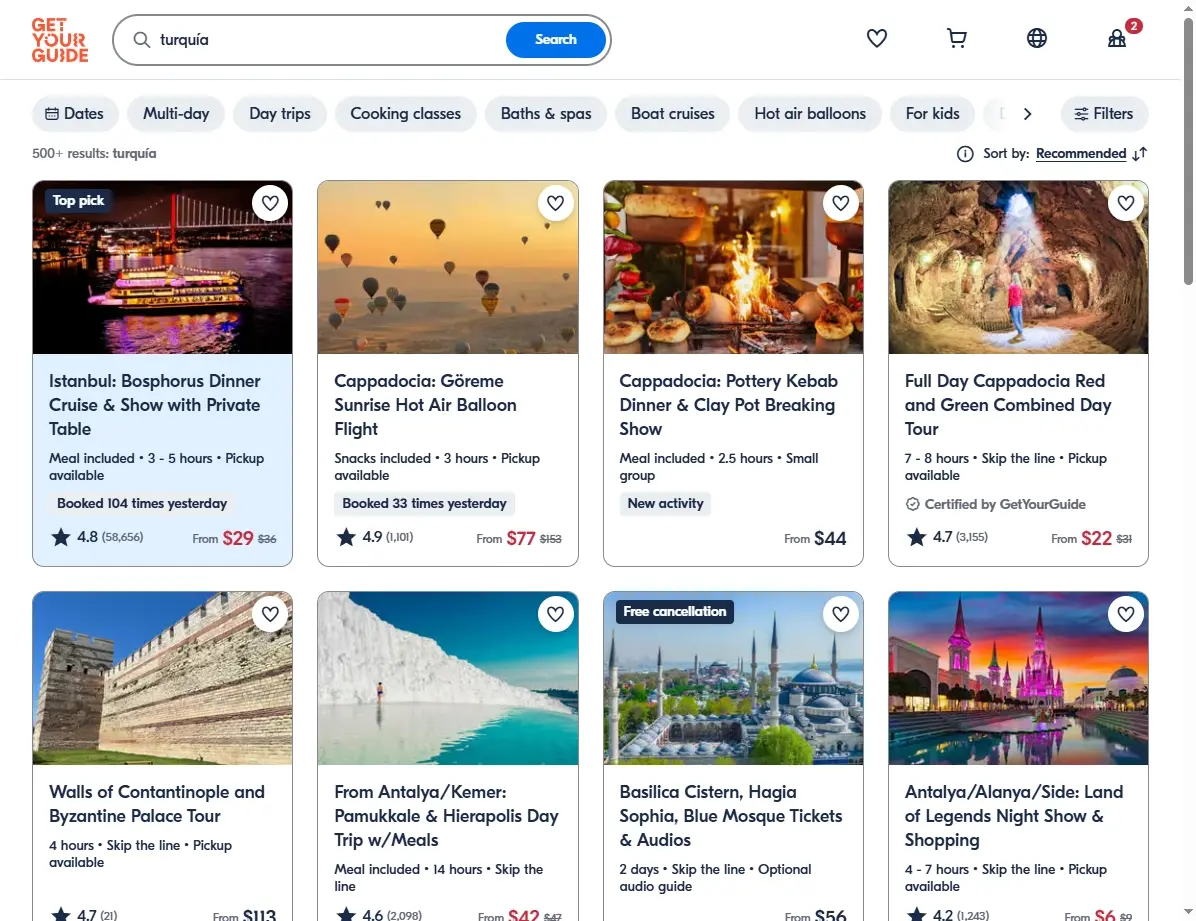The height and width of the screenshot is (921, 1196).
Task: Favorite the Basilica Cistern tickets card
Action: click(841, 614)
